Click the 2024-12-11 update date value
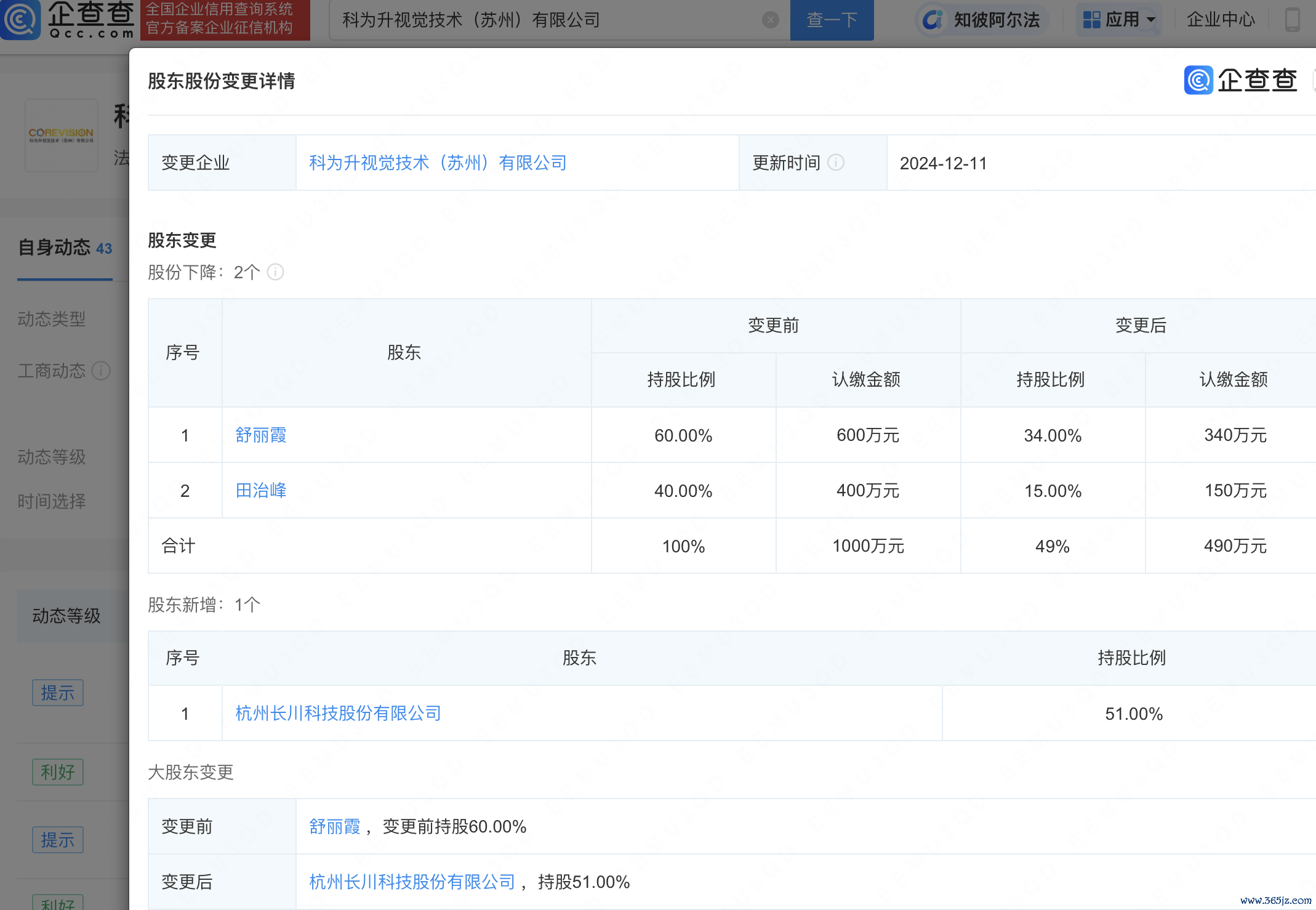The height and width of the screenshot is (910, 1316). tap(943, 163)
